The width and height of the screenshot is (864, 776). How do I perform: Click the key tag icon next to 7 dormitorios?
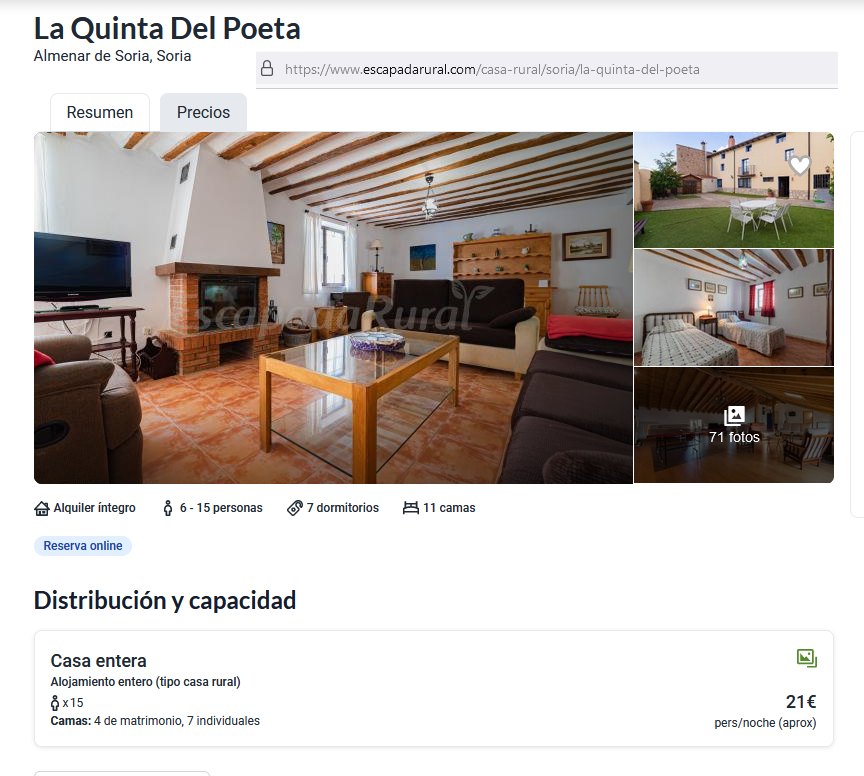[295, 508]
